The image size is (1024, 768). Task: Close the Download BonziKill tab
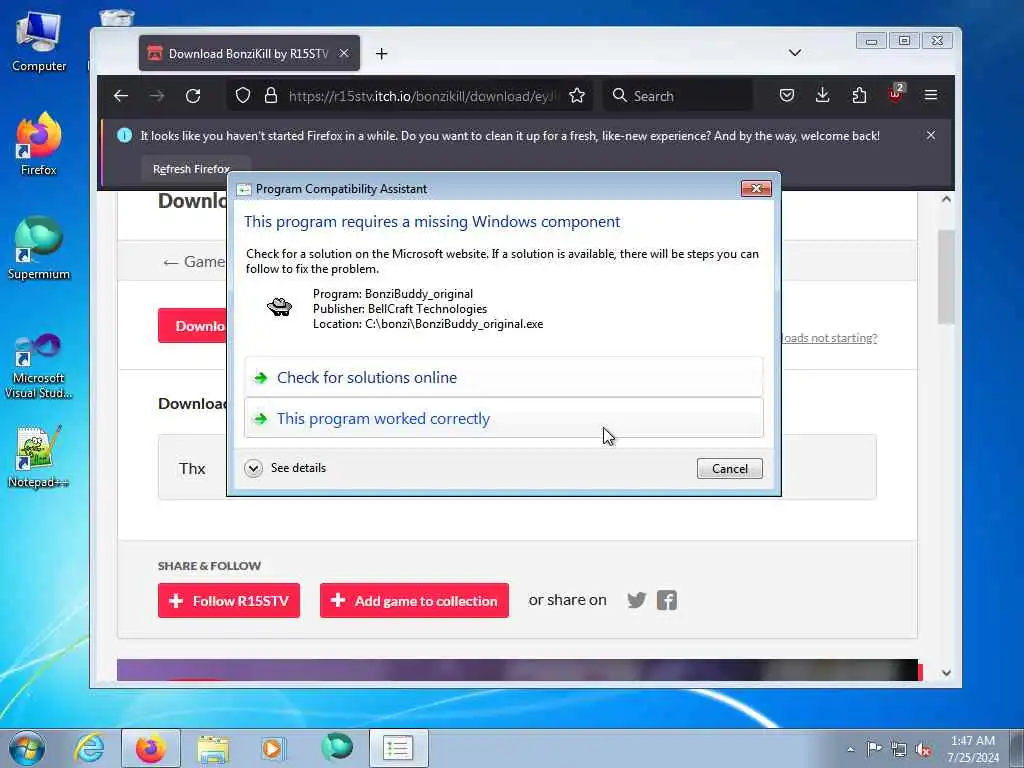point(344,54)
